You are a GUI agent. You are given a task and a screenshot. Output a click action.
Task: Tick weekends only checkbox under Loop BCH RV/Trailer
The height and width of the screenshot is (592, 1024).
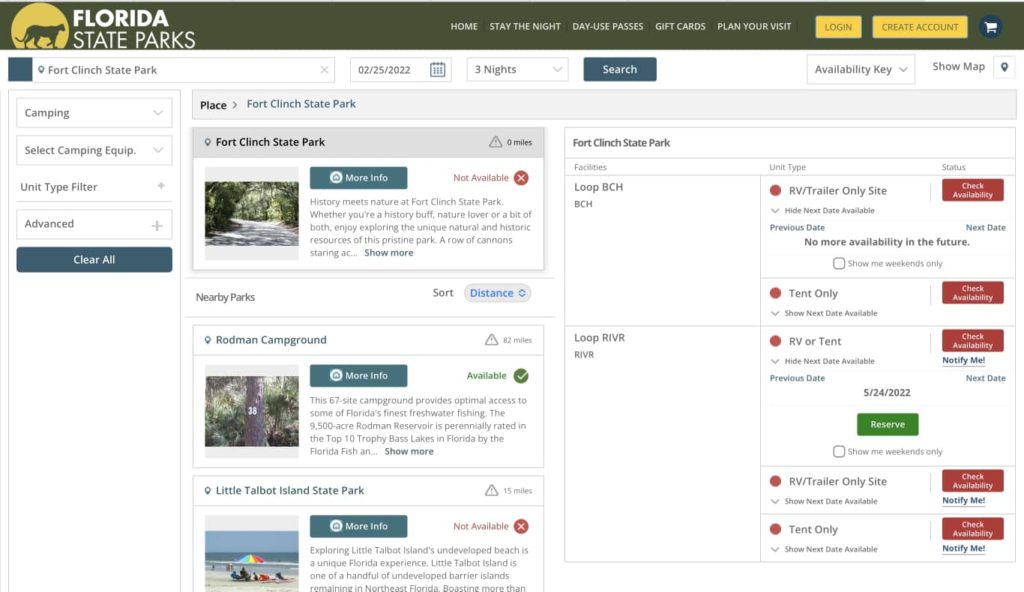coord(839,263)
